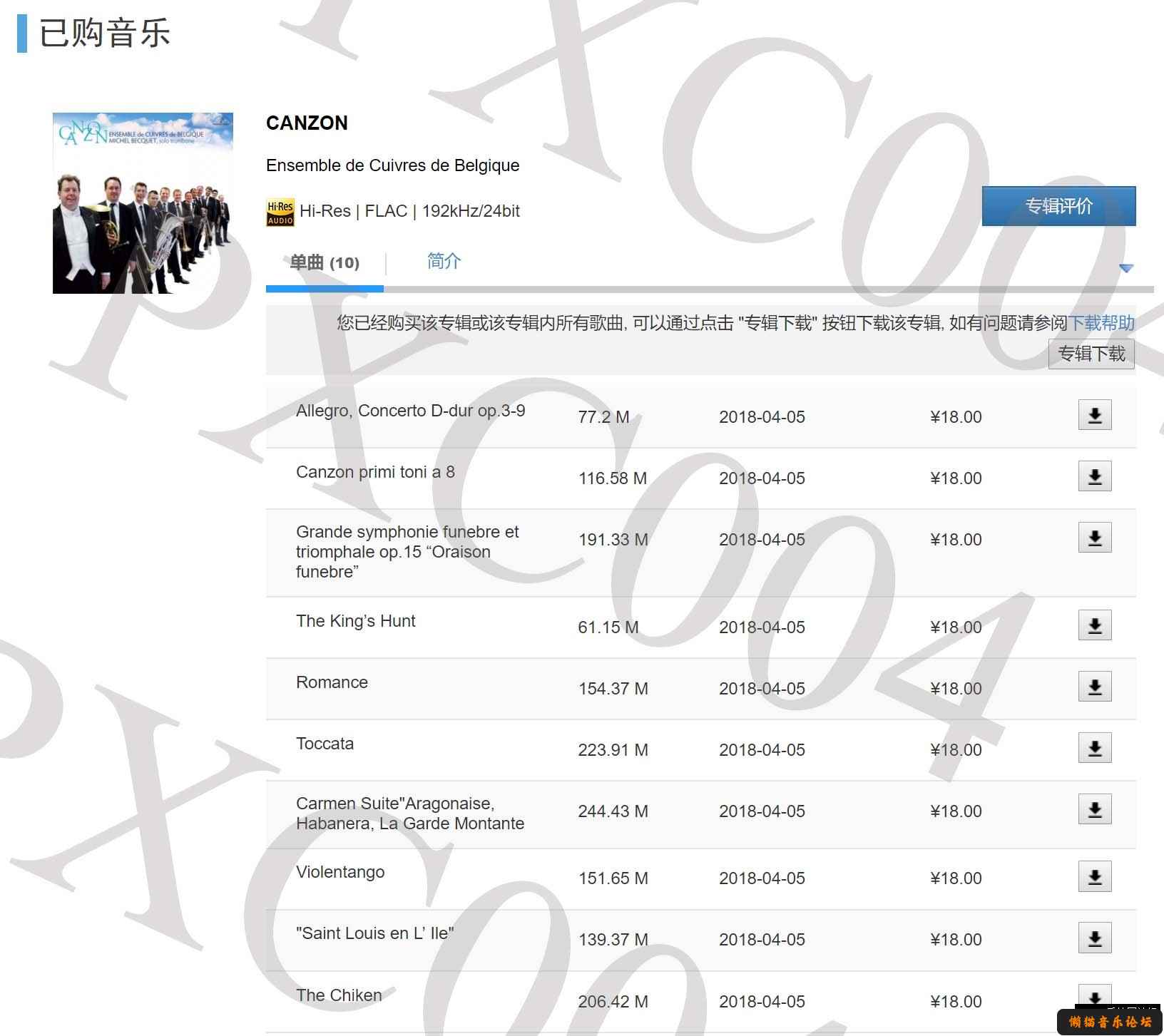The image size is (1164, 1036).
Task: Download the Toccata track
Action: click(x=1095, y=748)
